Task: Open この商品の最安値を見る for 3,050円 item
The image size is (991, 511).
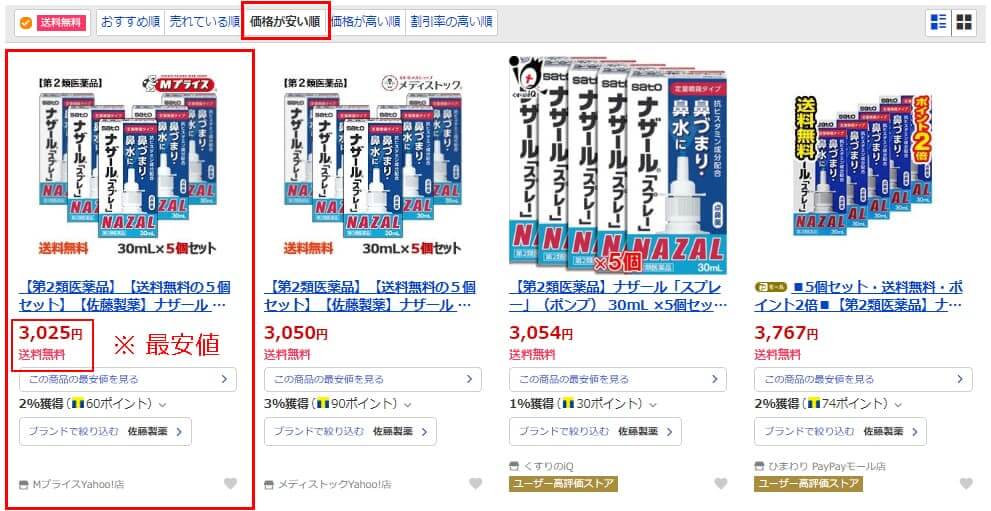Action: point(373,380)
